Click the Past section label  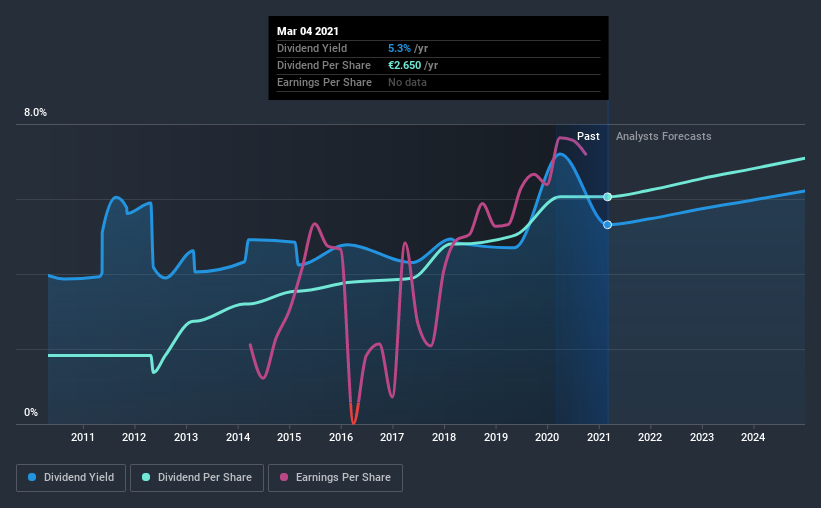click(x=588, y=136)
